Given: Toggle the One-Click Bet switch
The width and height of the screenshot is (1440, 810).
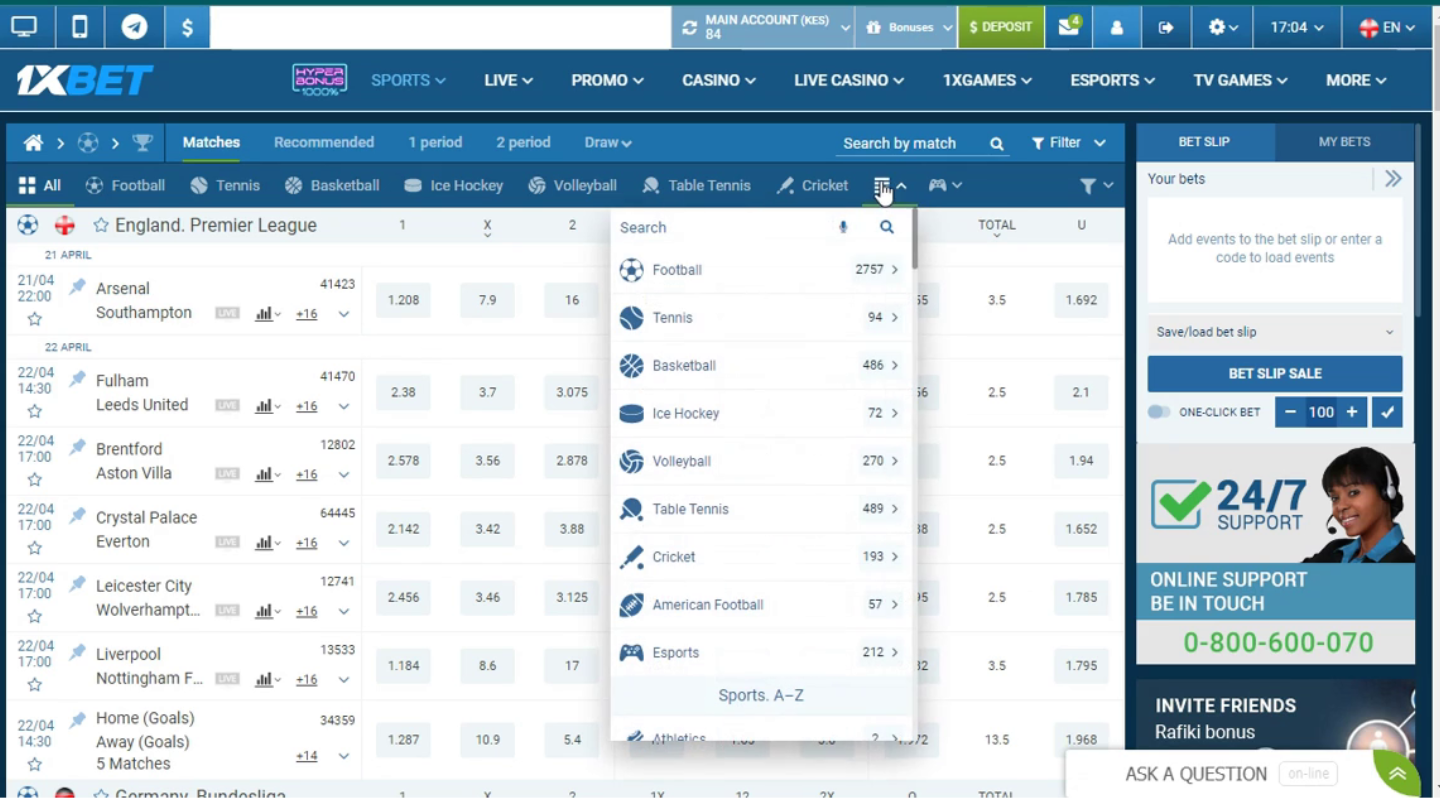Looking at the screenshot, I should point(1159,412).
